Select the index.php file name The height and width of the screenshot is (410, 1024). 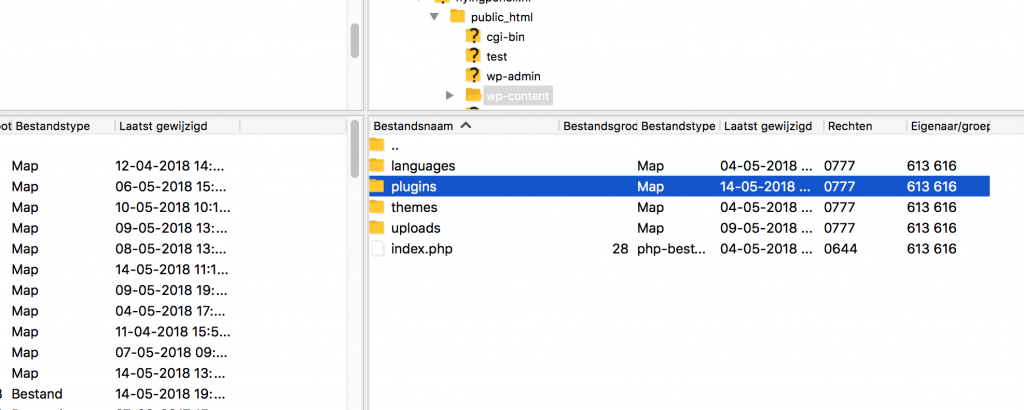coord(422,249)
